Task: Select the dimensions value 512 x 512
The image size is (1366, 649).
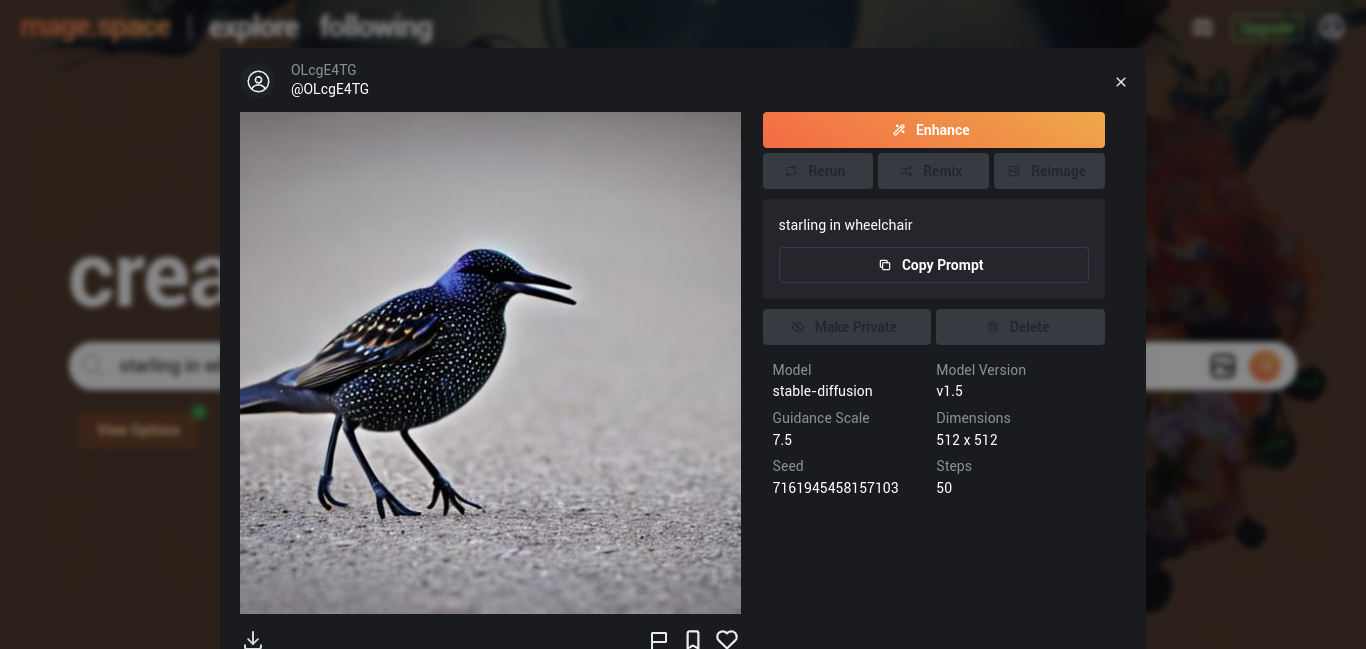Action: tap(967, 440)
